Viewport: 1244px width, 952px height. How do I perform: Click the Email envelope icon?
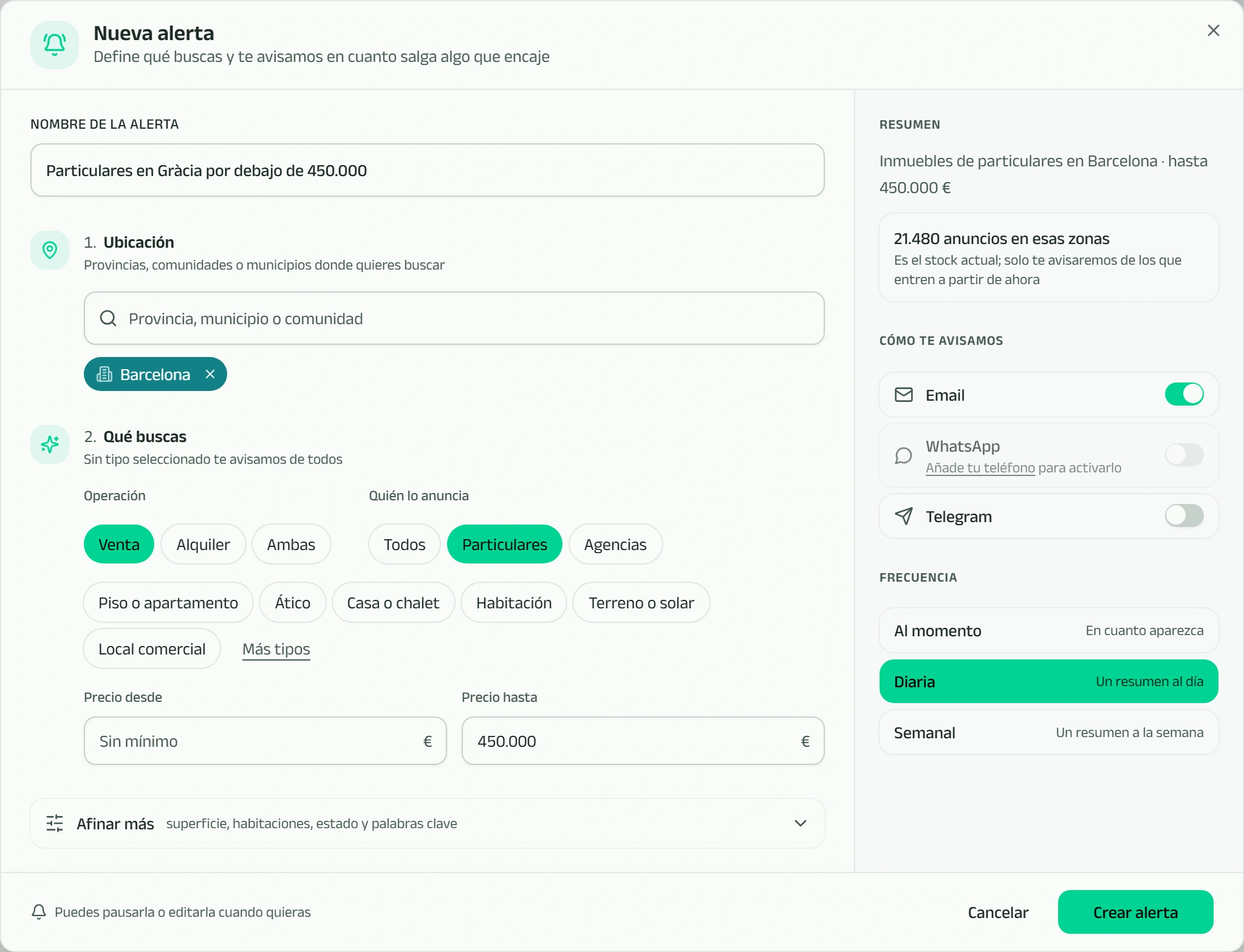click(x=904, y=395)
